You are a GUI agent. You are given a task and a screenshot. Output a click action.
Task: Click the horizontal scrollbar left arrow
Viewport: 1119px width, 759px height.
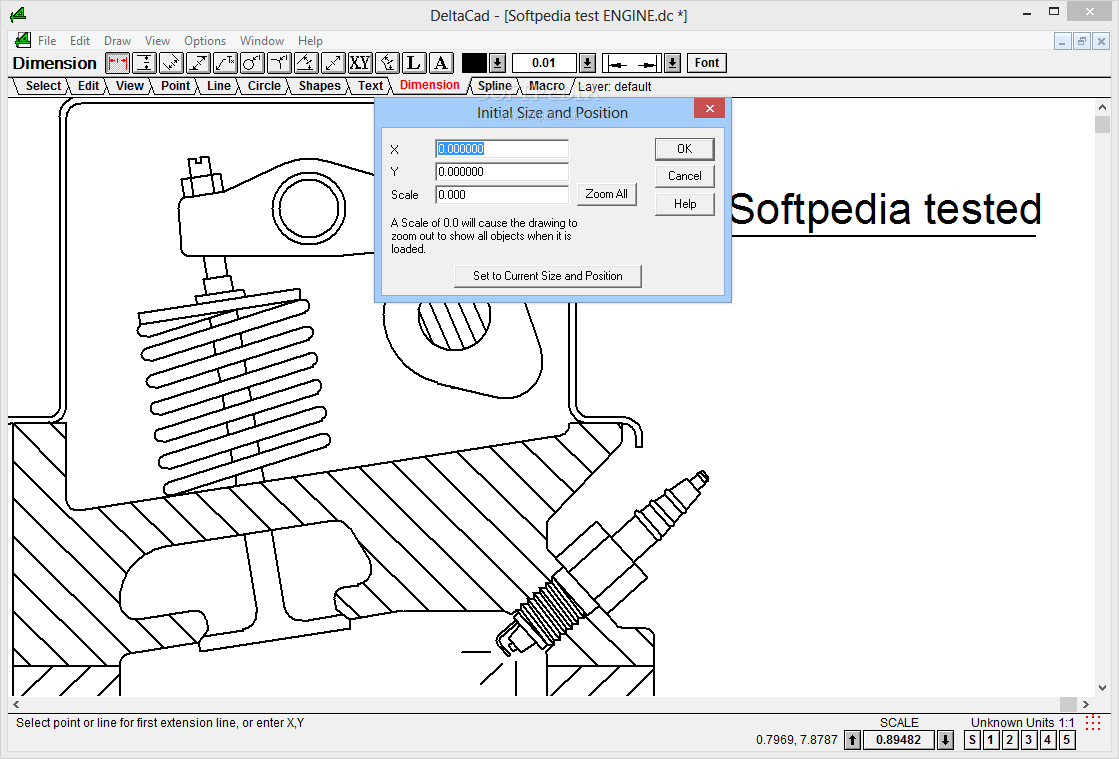16,704
